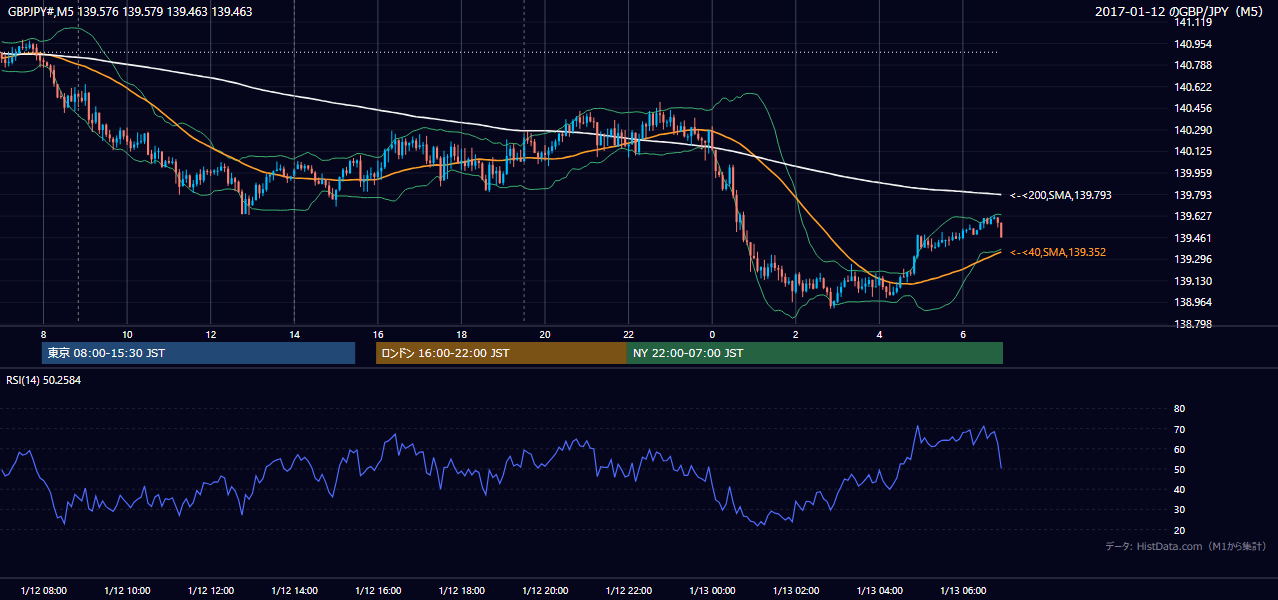Click price scale value 139.627
The height and width of the screenshot is (600, 1278).
coord(1195,216)
